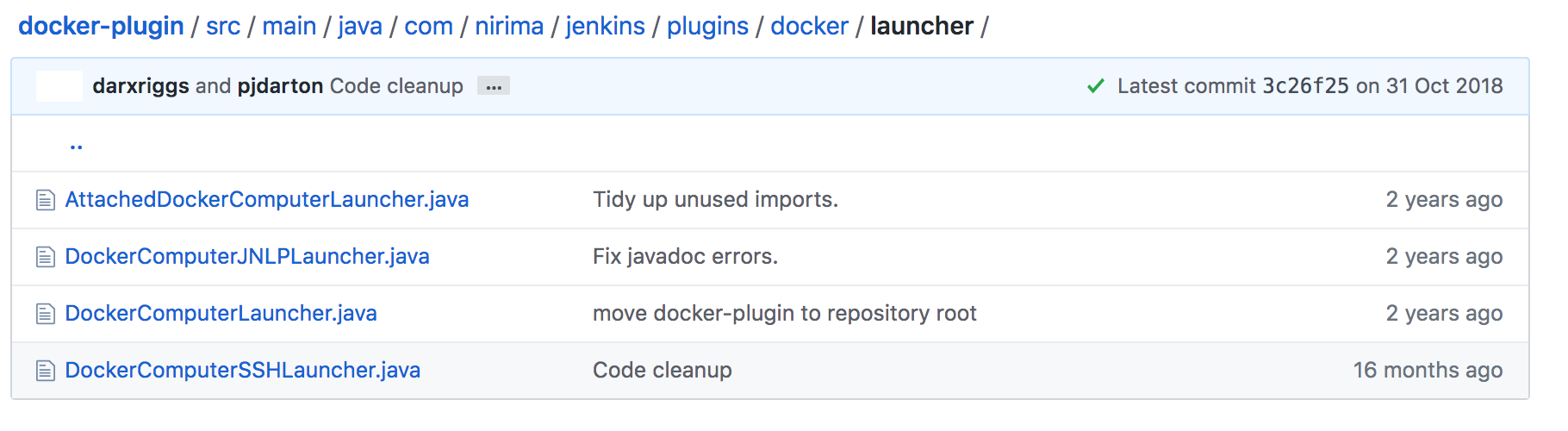Click the commit author avatar image

coord(59,86)
